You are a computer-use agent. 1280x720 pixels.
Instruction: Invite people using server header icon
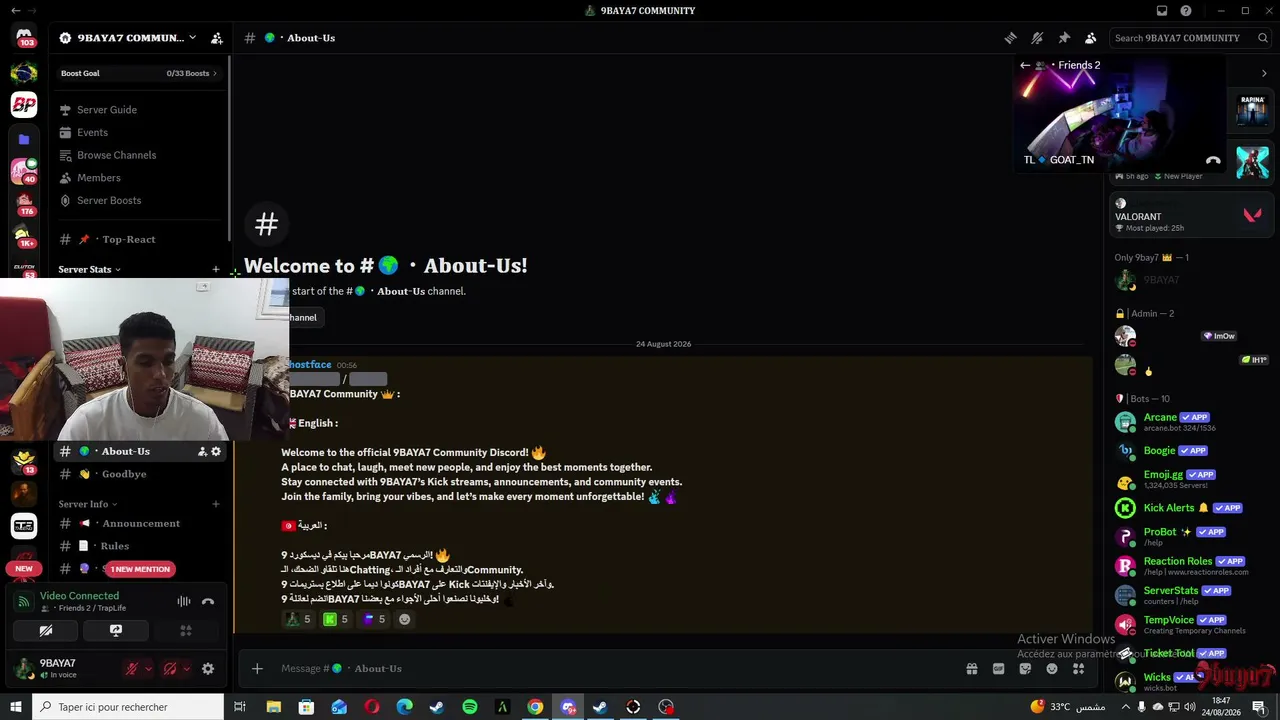(x=217, y=38)
